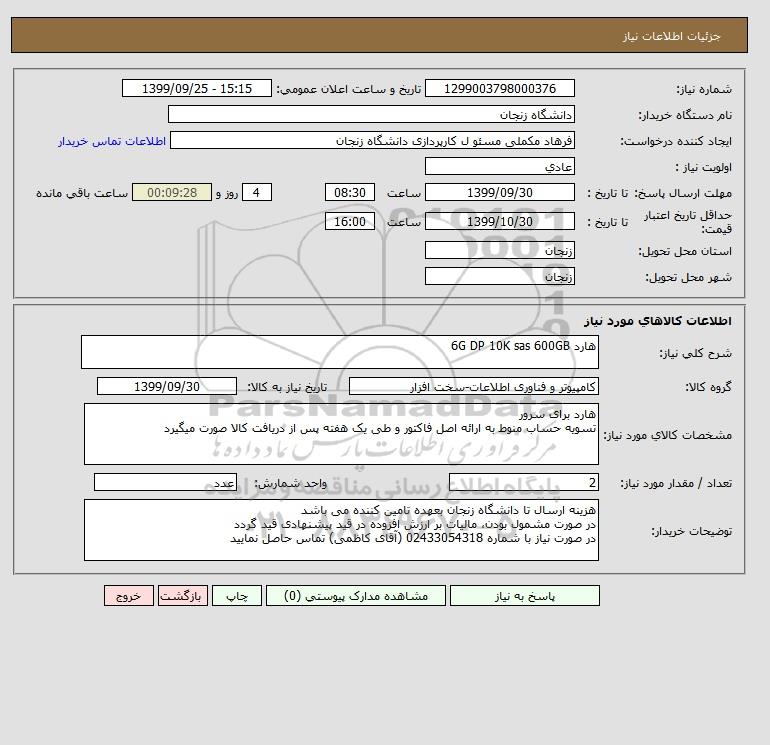Click the product need date field 1399/09/30
Screen dimensions: 770x745
167,386
